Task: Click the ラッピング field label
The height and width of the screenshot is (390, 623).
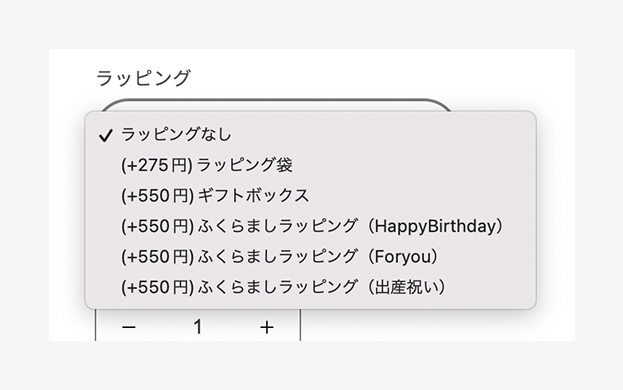Action: (143, 78)
